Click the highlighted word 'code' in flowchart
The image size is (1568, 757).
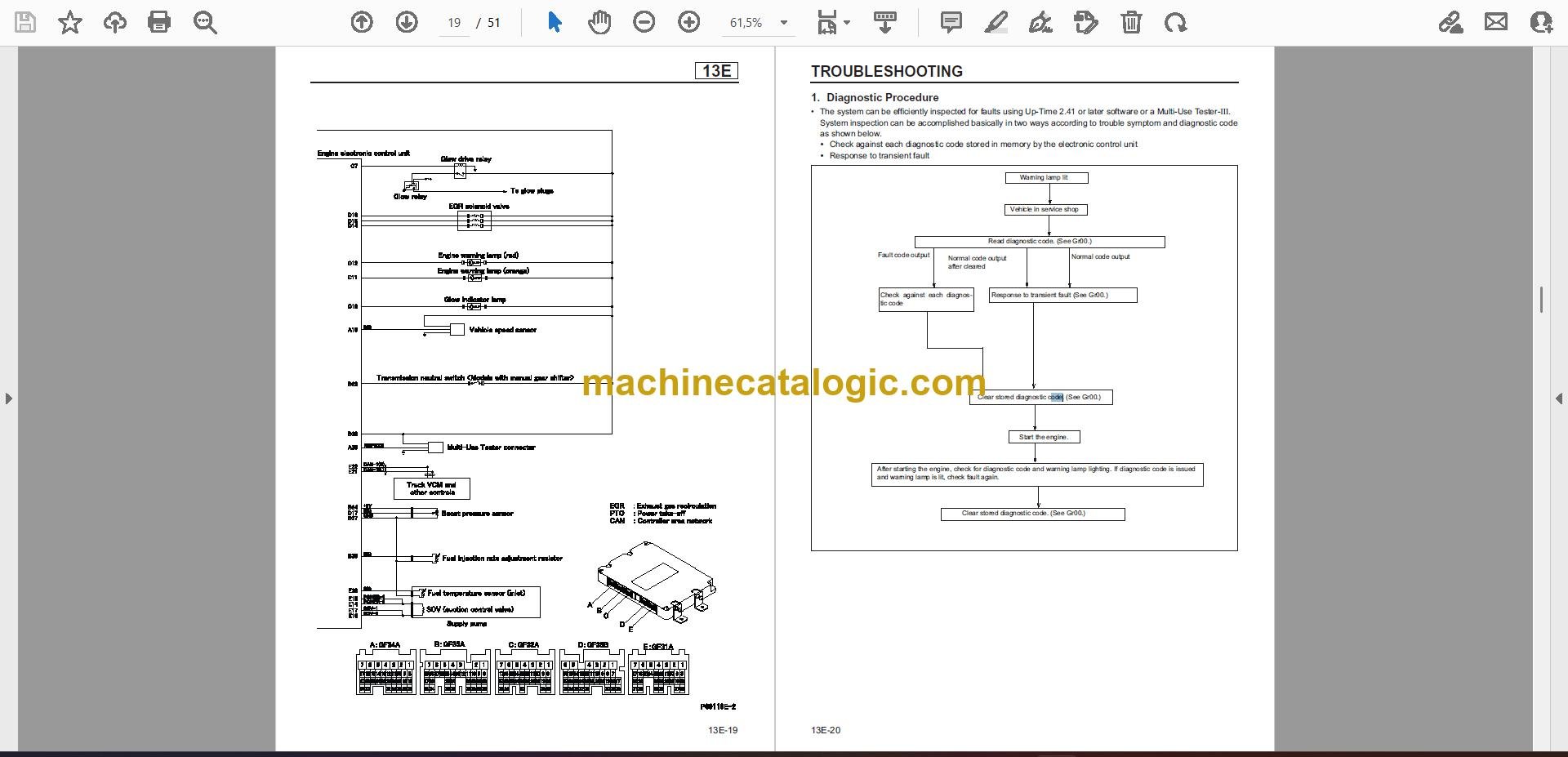[x=1056, y=397]
